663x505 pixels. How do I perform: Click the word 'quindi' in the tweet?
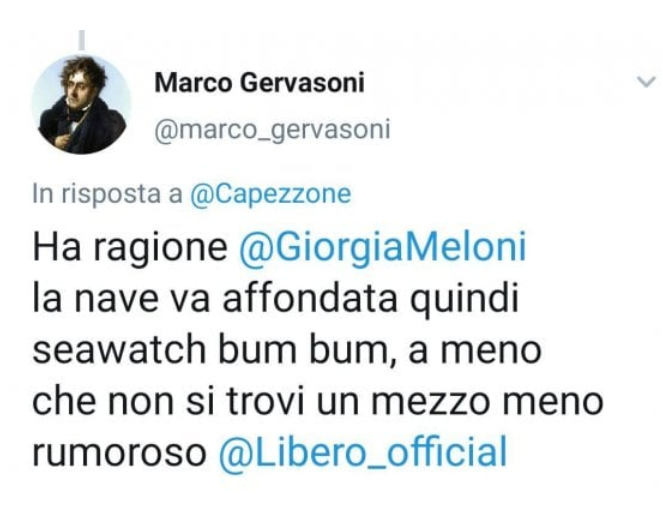[464, 301]
